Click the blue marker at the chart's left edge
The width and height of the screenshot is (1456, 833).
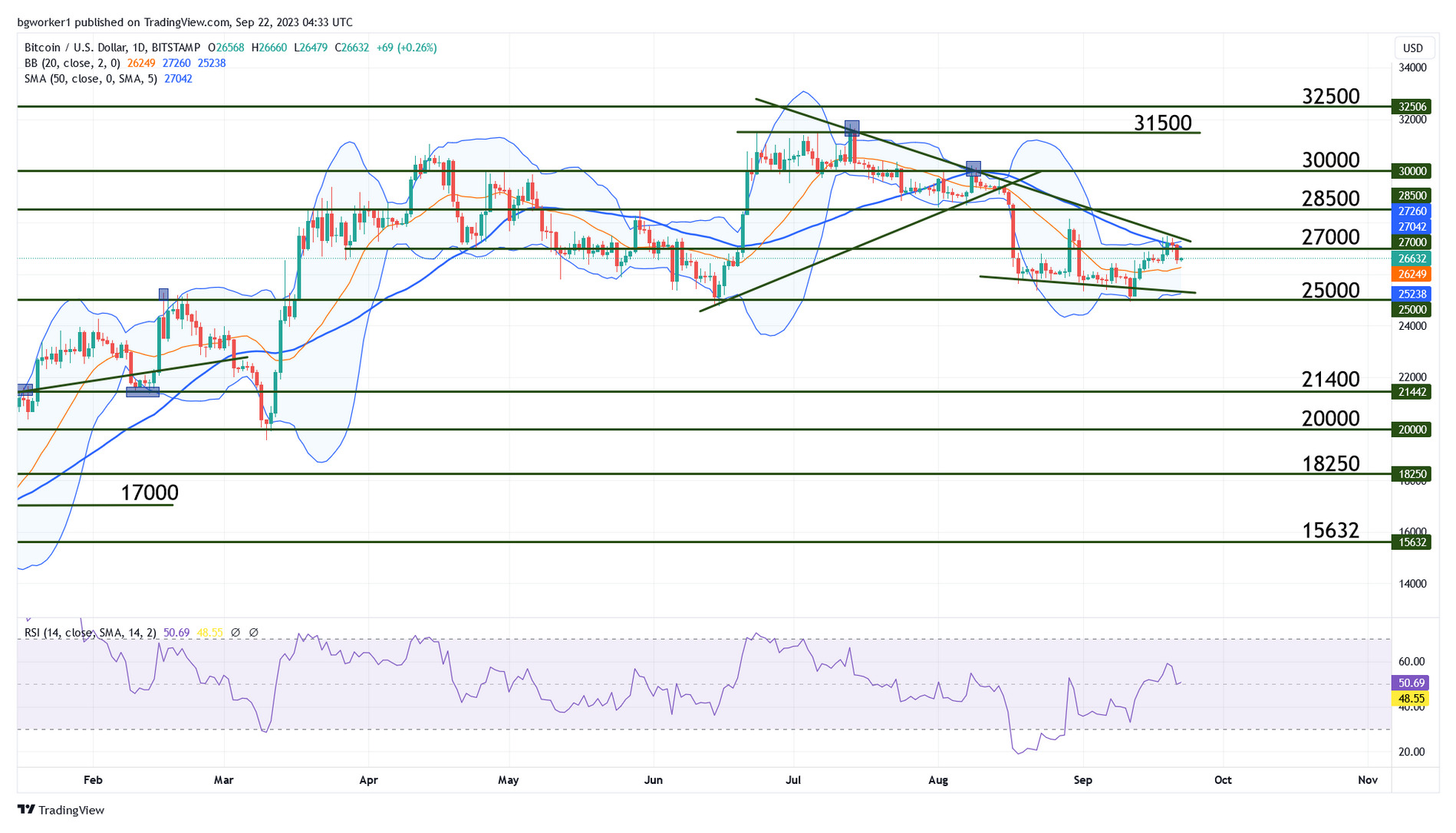tap(25, 390)
